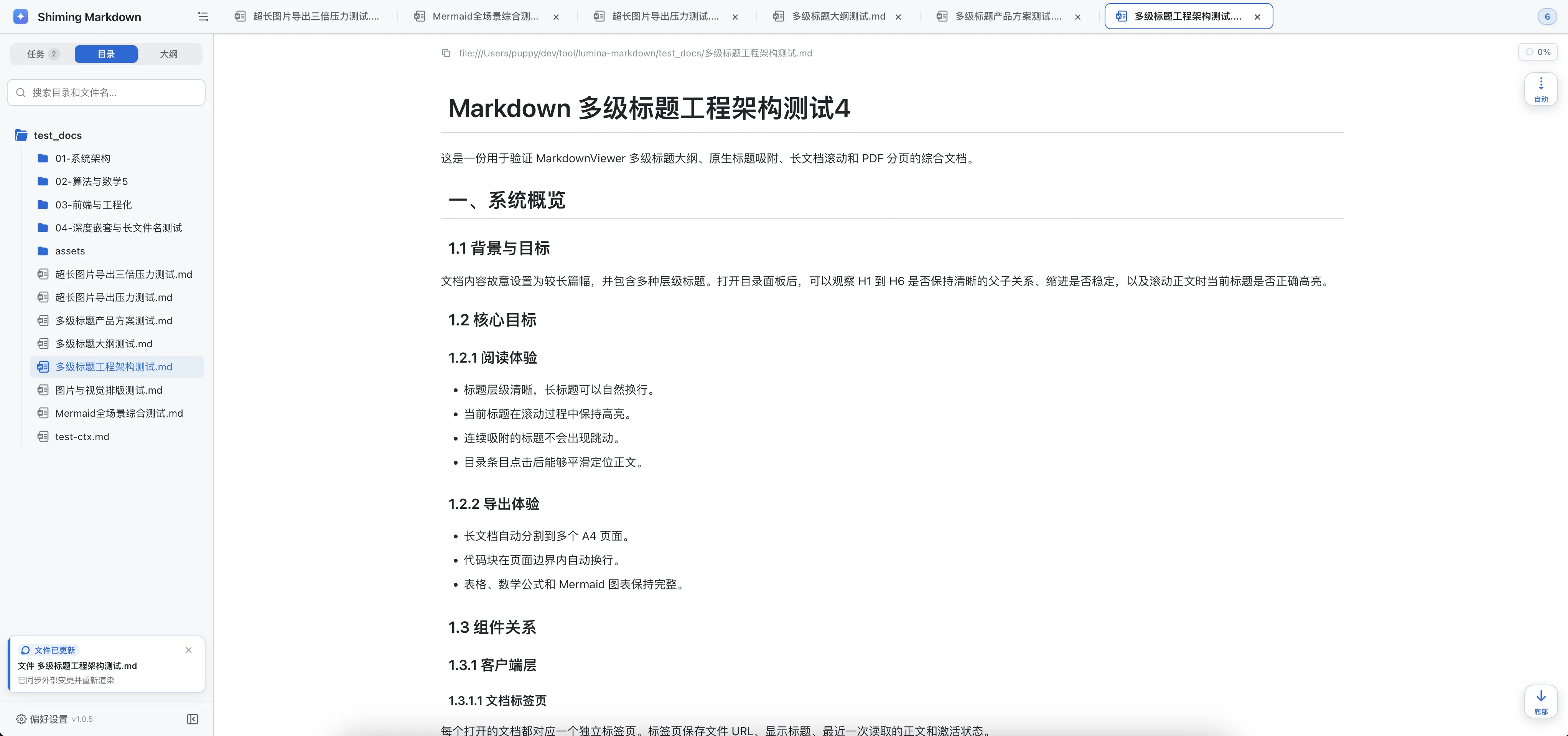Image resolution: width=1568 pixels, height=736 pixels.
Task: Close the 超长图片导出压力测试 tab
Action: click(x=735, y=17)
